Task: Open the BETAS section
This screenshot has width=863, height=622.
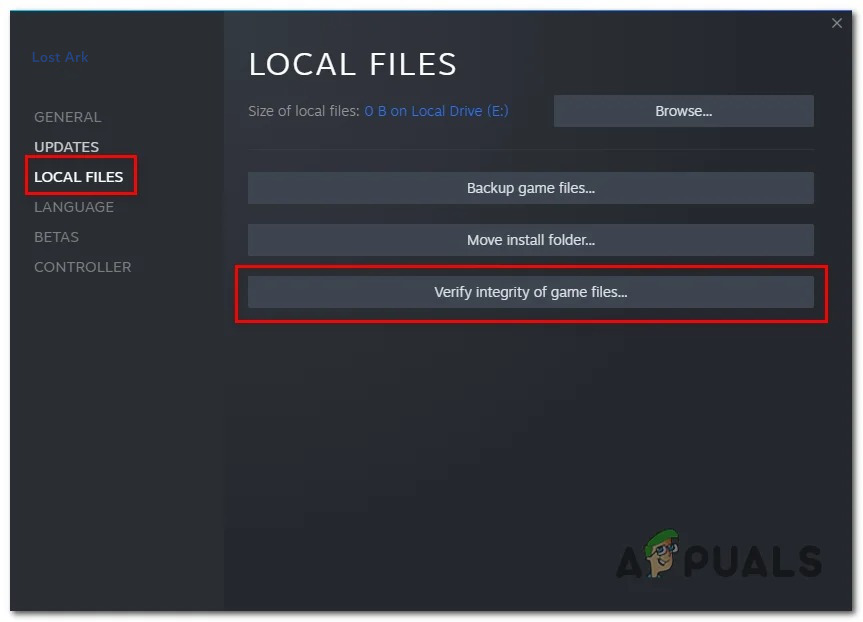Action: pyautogui.click(x=56, y=237)
